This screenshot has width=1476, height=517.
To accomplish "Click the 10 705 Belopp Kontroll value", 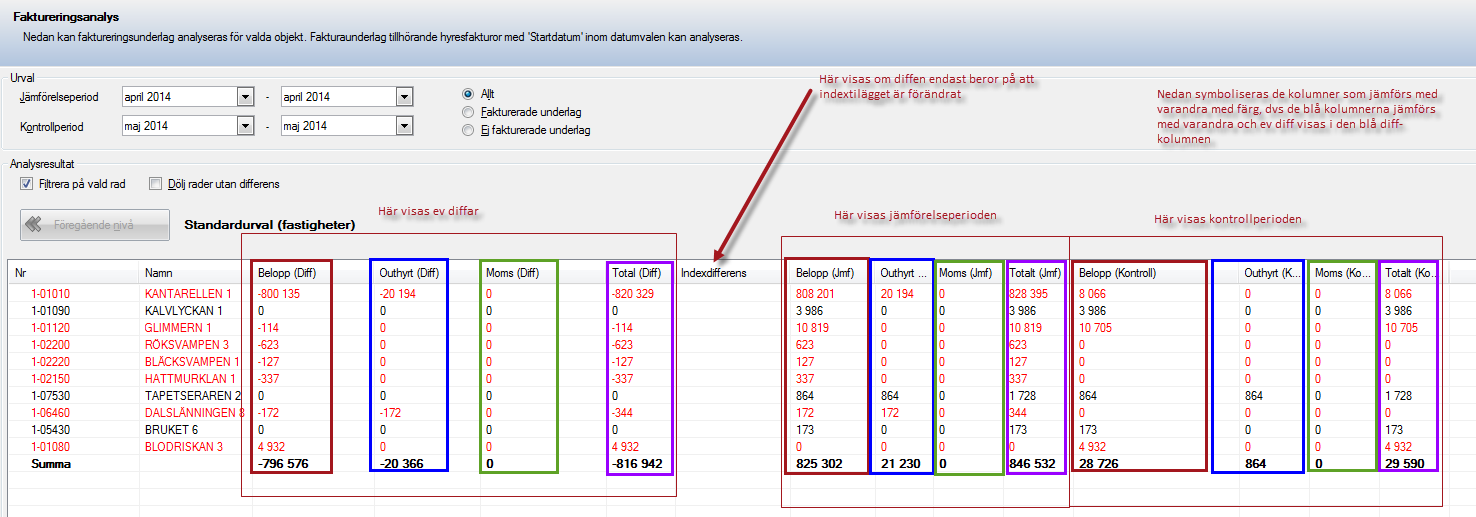I will (x=1096, y=328).
